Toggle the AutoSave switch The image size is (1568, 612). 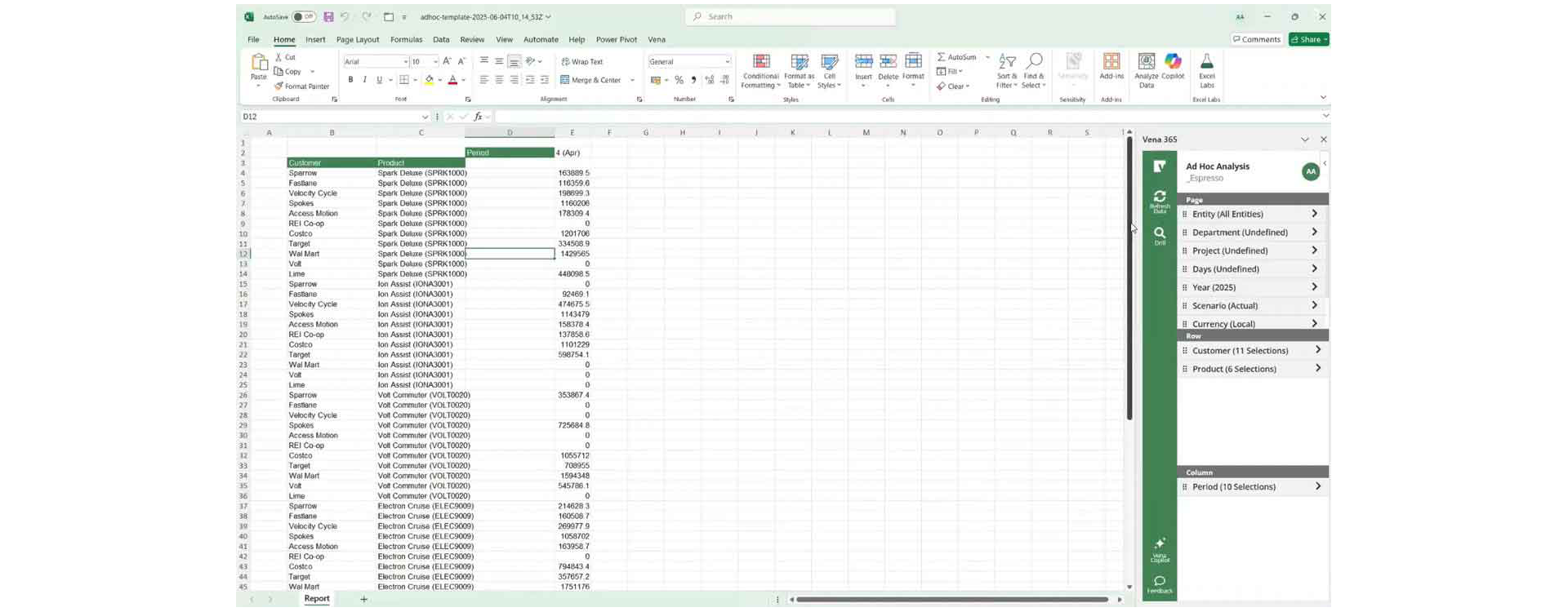pyautogui.click(x=304, y=16)
